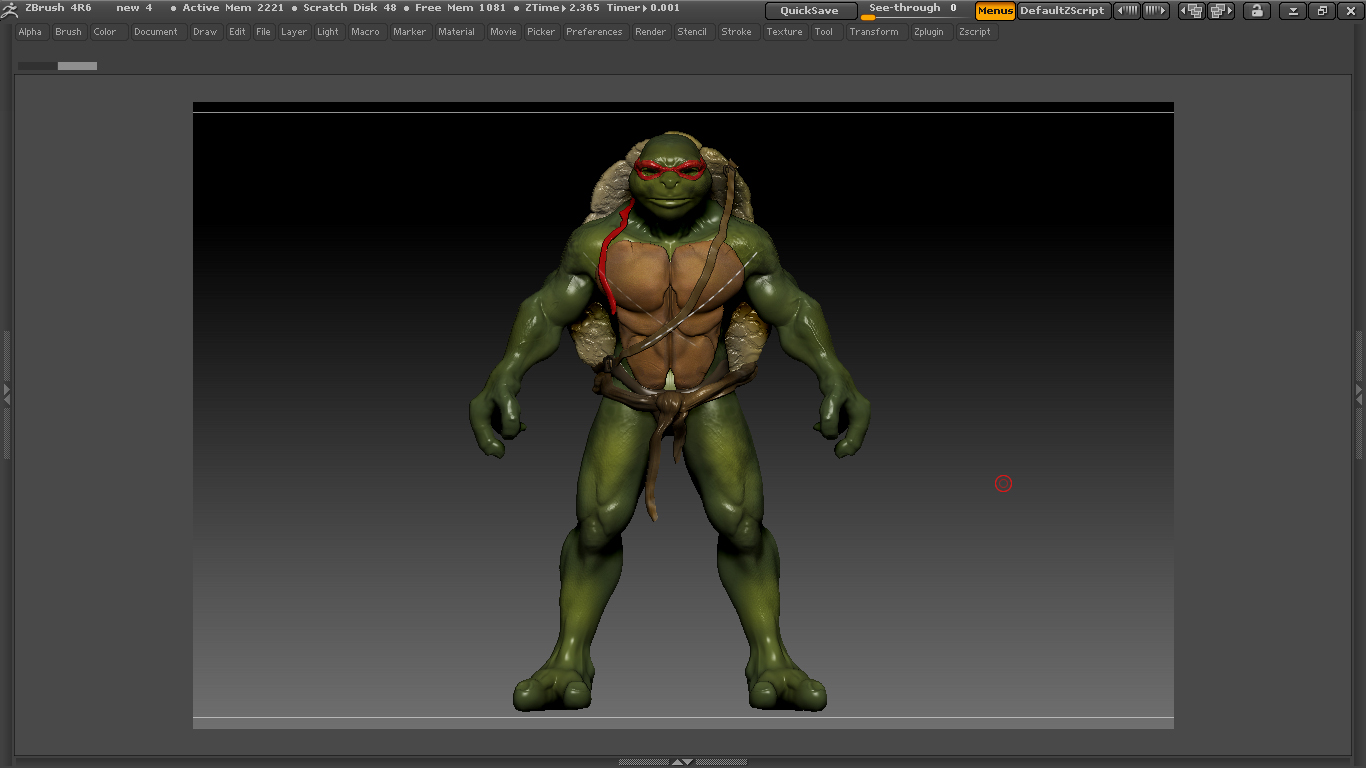Viewport: 1366px width, 768px height.
Task: Click the QuickSave button
Action: click(x=810, y=11)
